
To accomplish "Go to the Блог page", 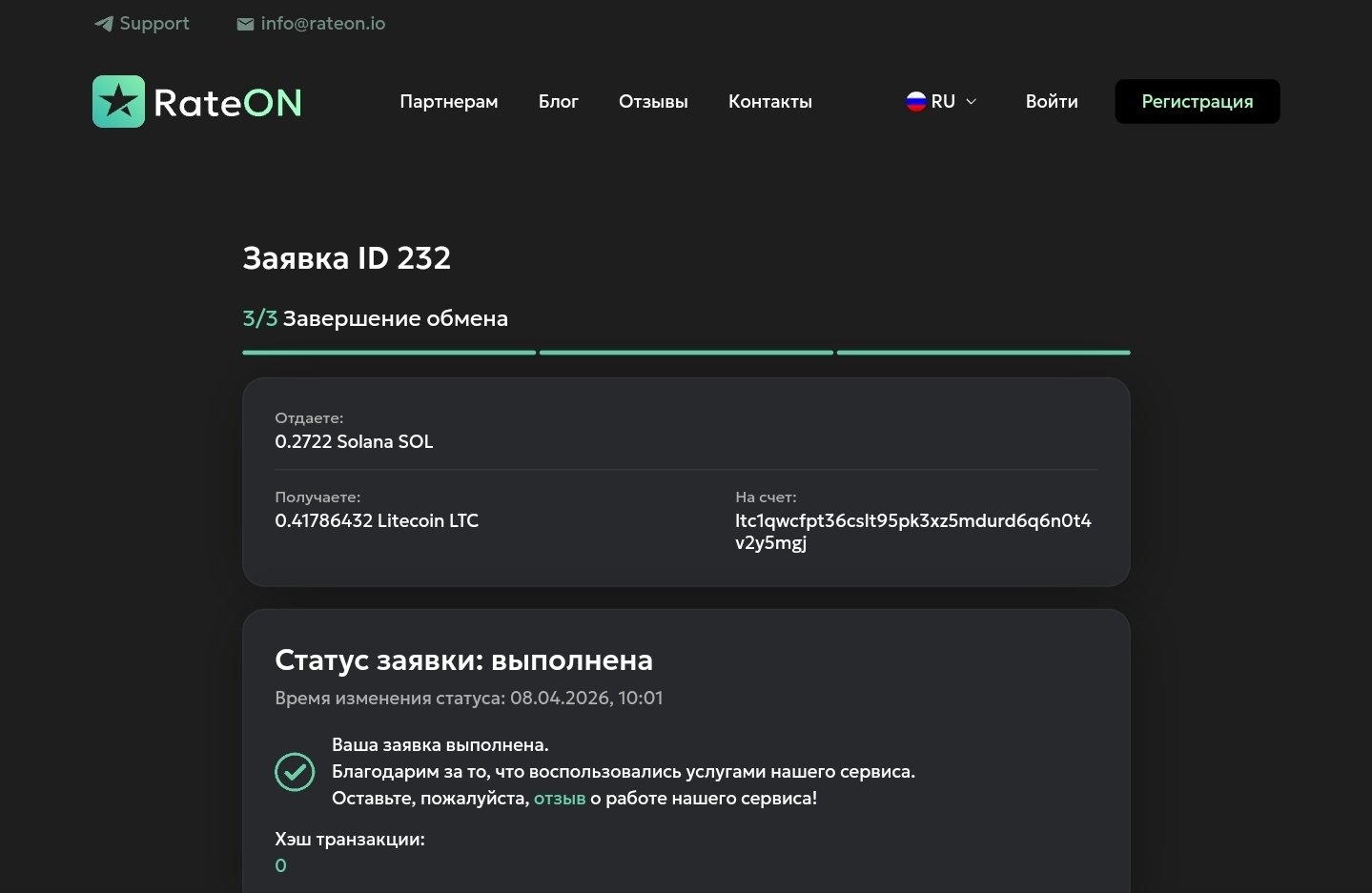I will (x=558, y=102).
